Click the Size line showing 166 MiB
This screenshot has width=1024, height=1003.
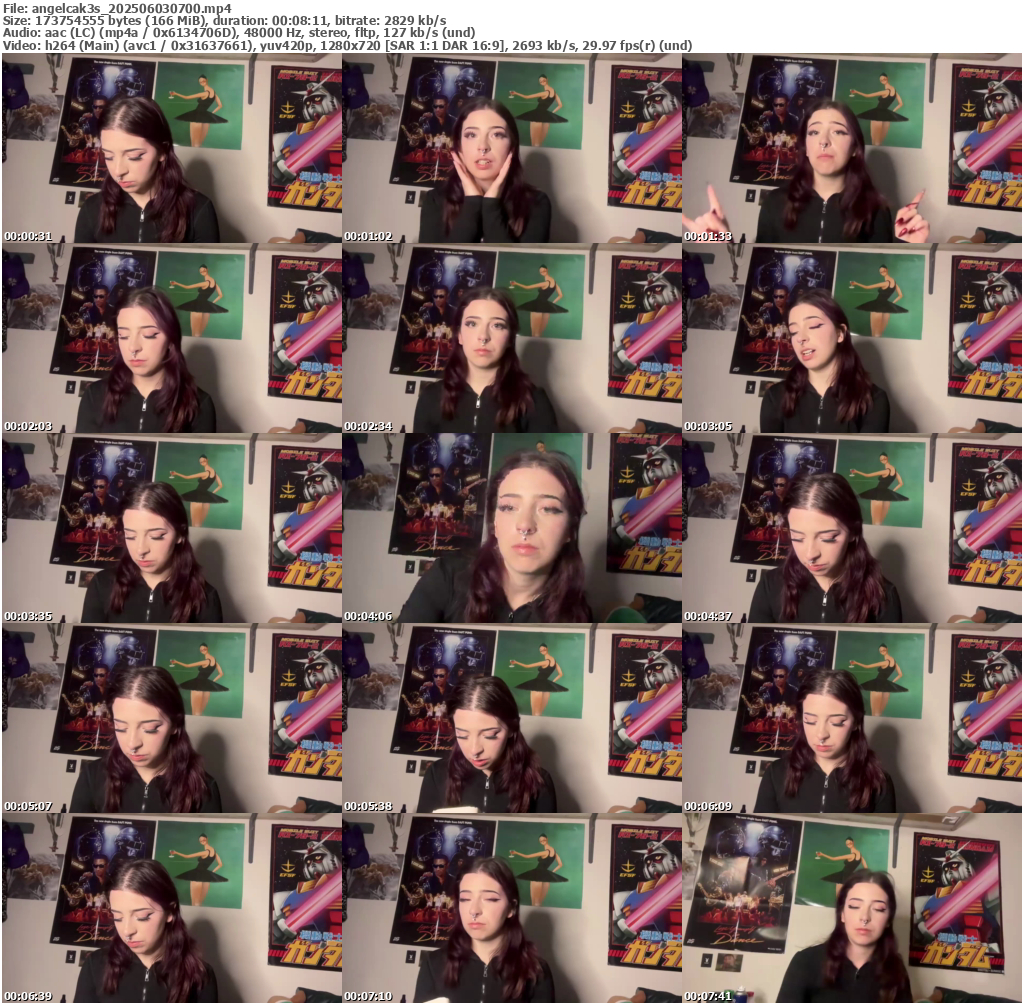tap(225, 21)
